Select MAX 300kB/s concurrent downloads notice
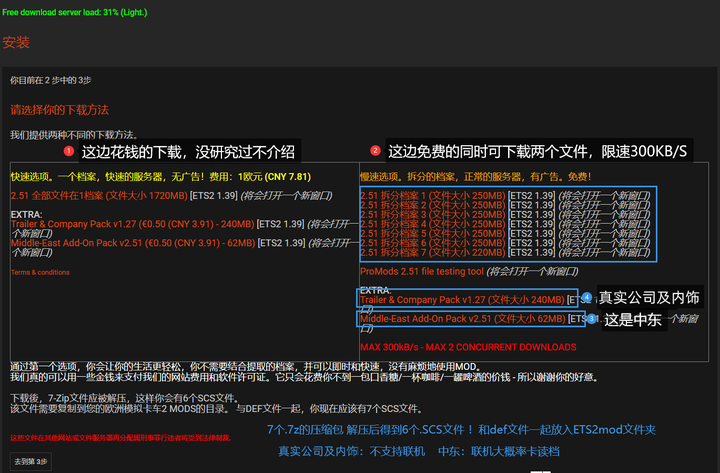 click(468, 347)
